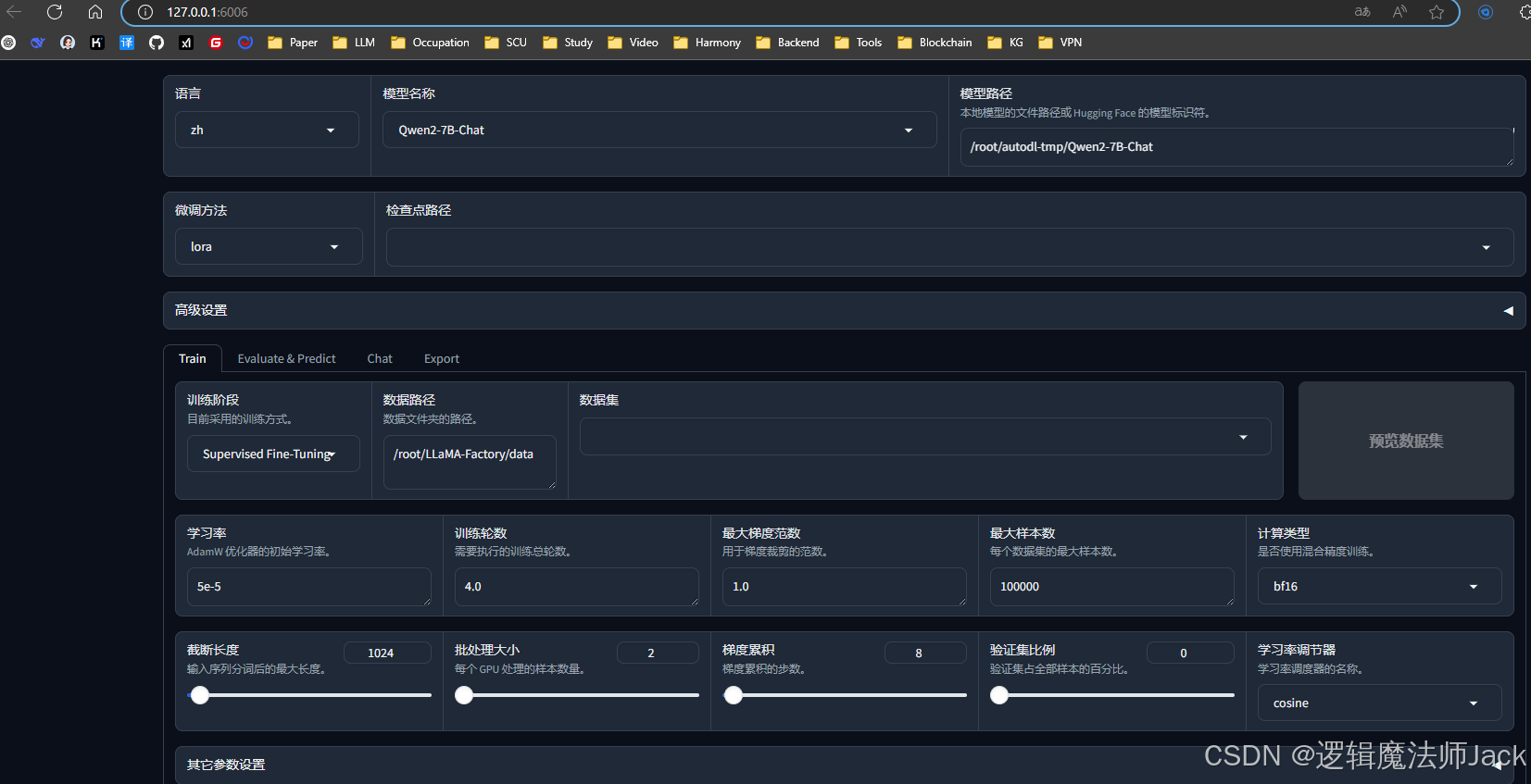This screenshot has height=784, width=1531.
Task: Click the 学习率 input field 5e-5
Action: click(308, 587)
